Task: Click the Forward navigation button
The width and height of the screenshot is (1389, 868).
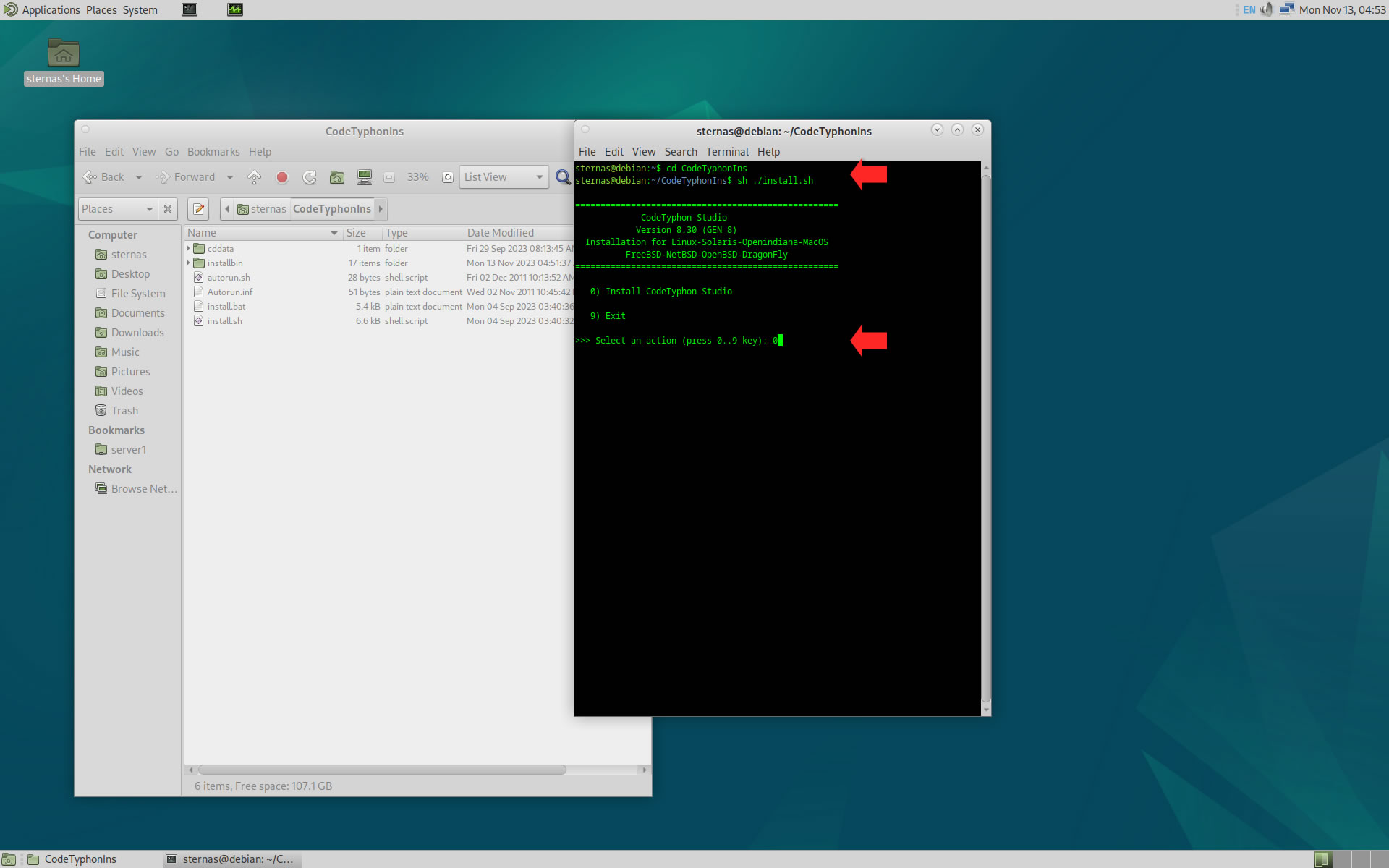Action: (186, 177)
